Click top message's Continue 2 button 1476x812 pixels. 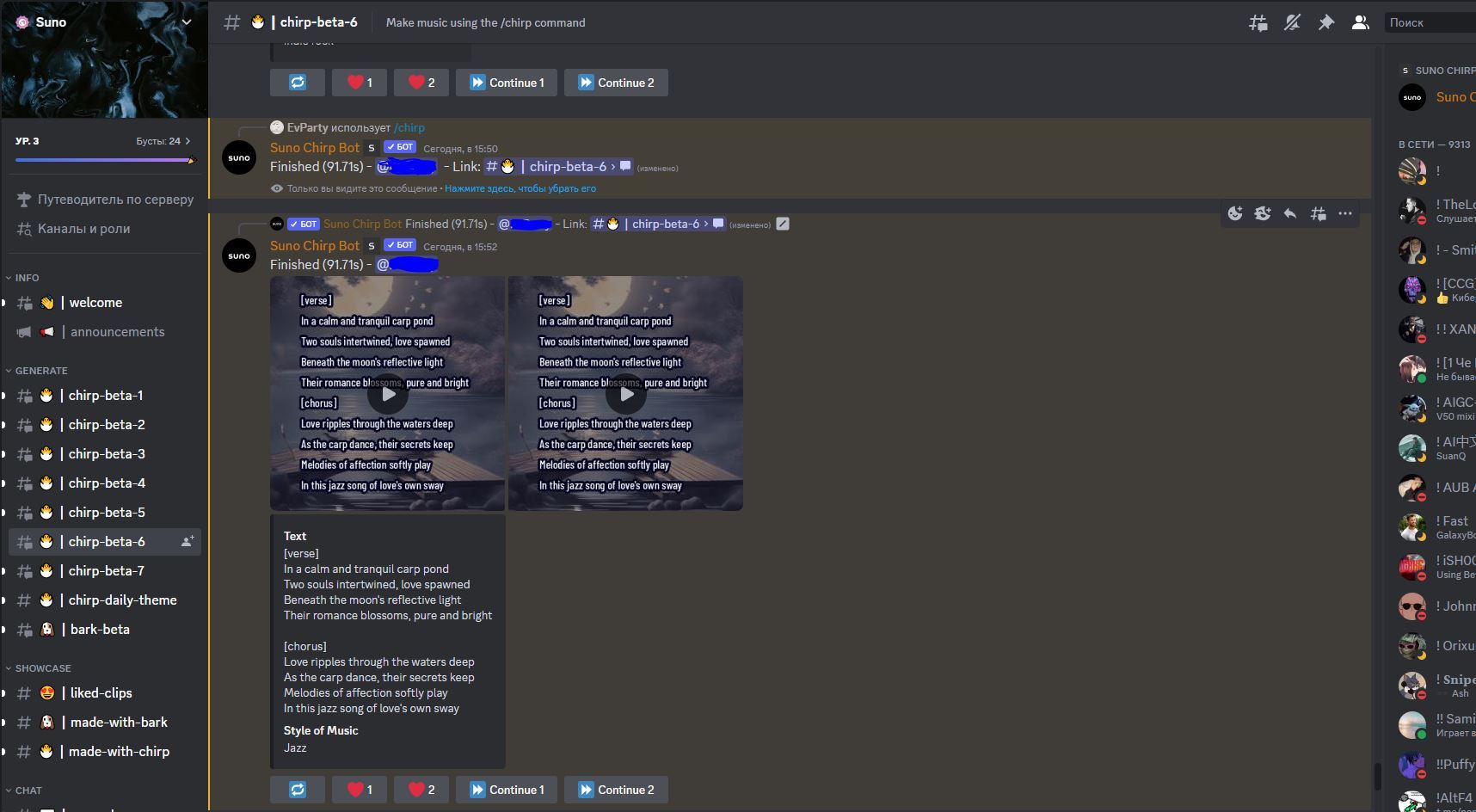click(x=616, y=83)
